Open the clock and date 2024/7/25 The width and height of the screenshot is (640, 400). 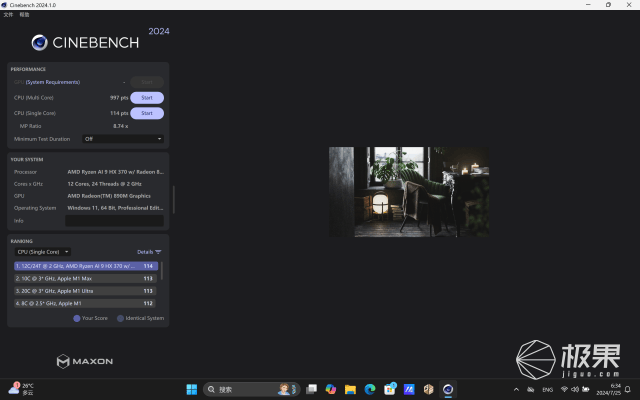click(608, 389)
